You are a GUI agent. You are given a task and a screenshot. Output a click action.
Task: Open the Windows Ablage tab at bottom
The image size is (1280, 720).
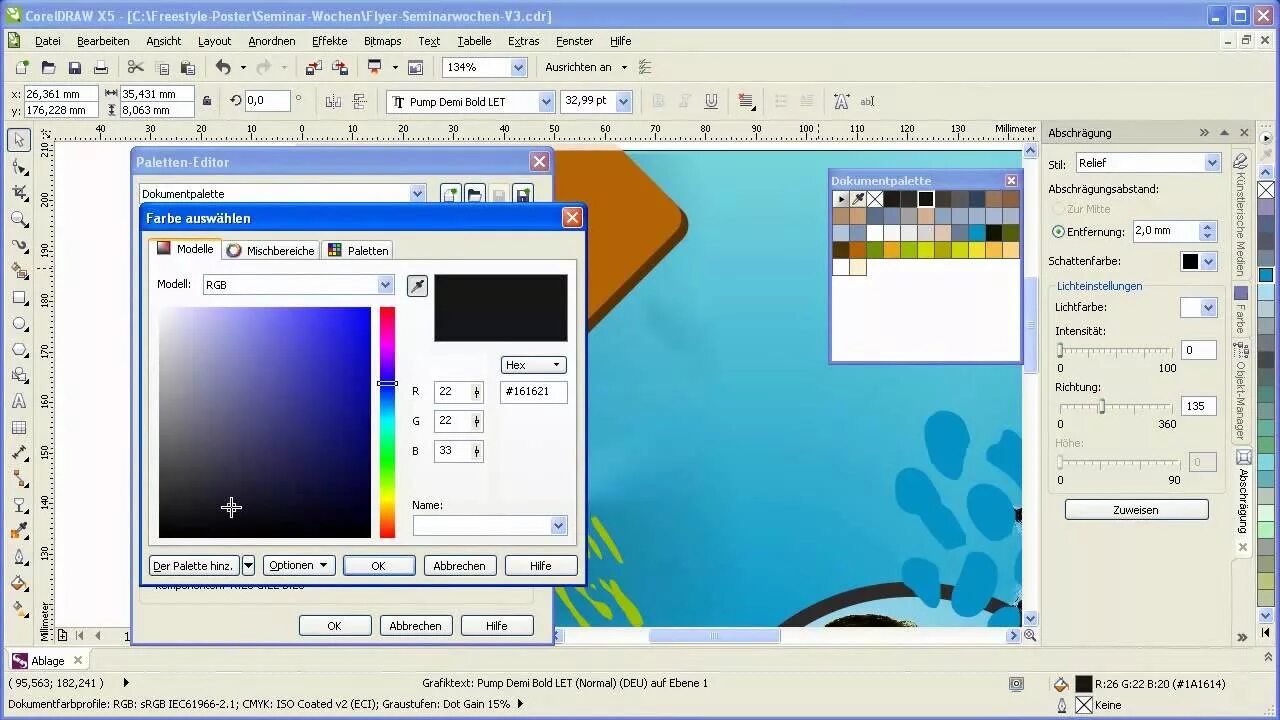48,660
